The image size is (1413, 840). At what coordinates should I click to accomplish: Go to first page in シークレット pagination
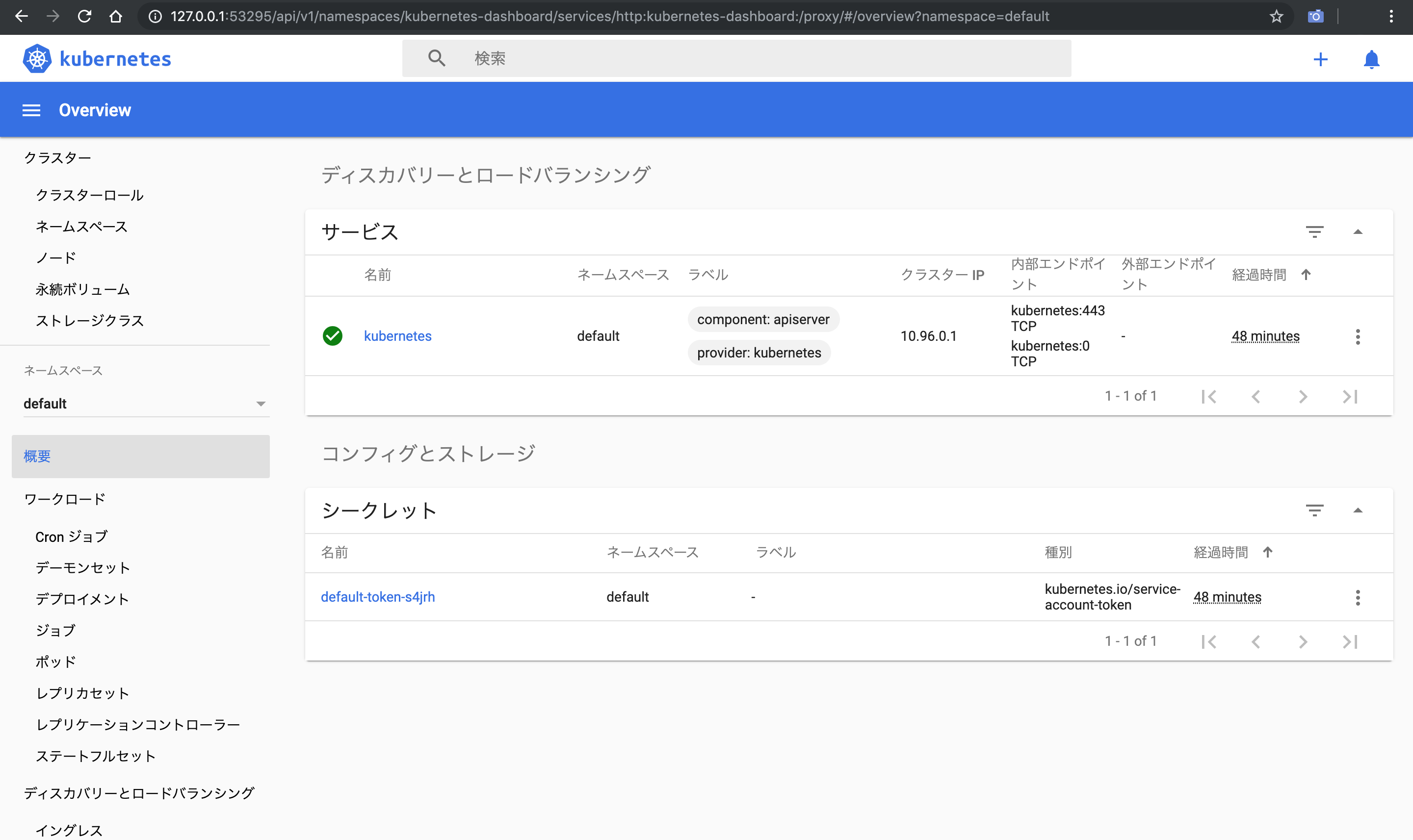coord(1208,641)
